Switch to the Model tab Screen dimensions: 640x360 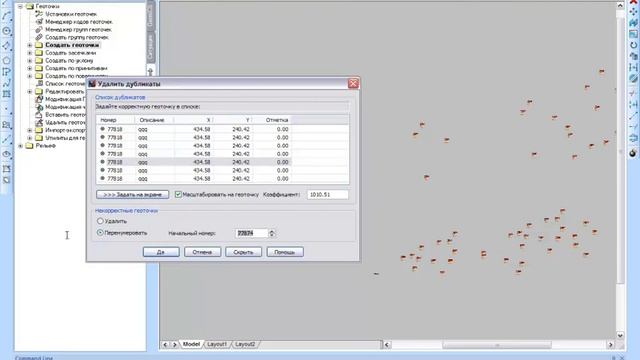pyautogui.click(x=191, y=344)
